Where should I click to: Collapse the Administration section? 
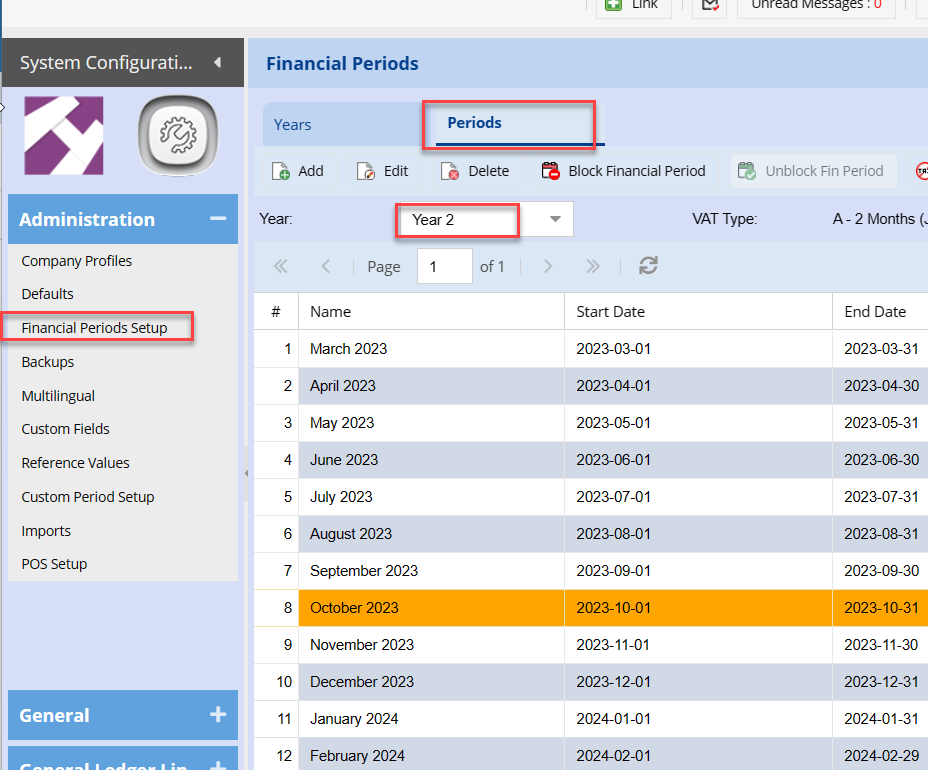coord(217,219)
